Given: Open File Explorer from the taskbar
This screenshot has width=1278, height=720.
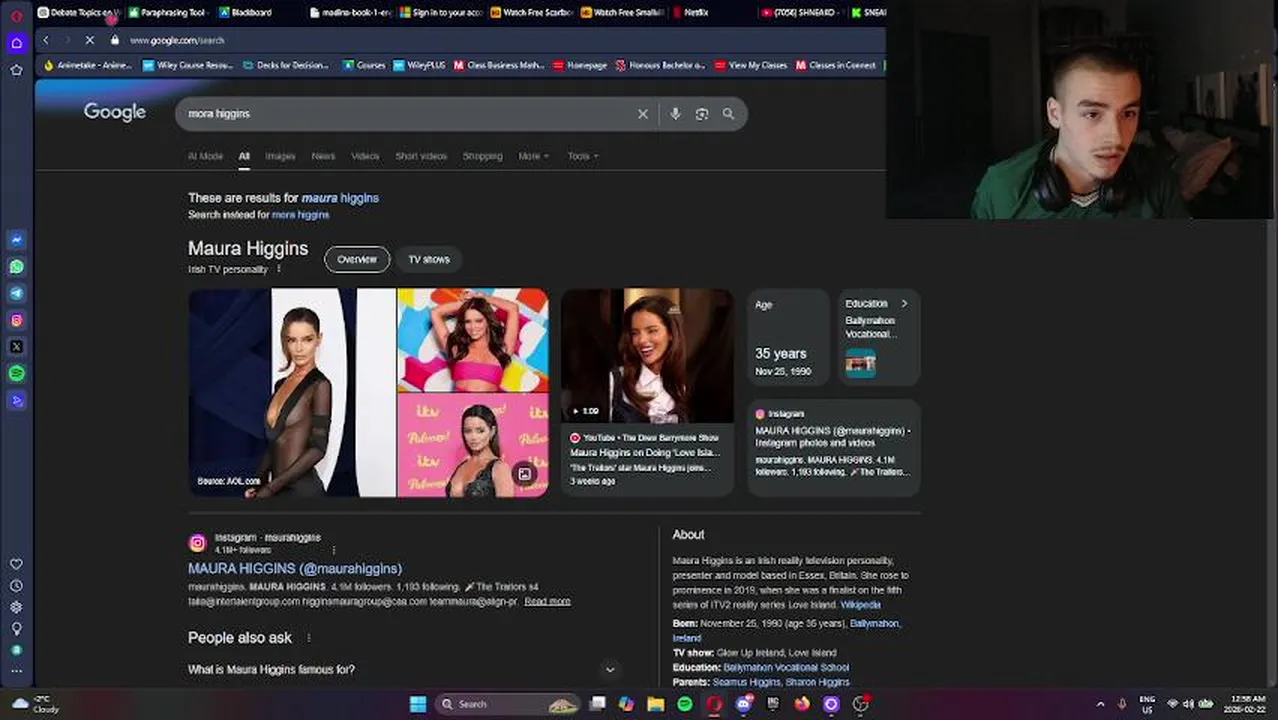Looking at the screenshot, I should 656,704.
